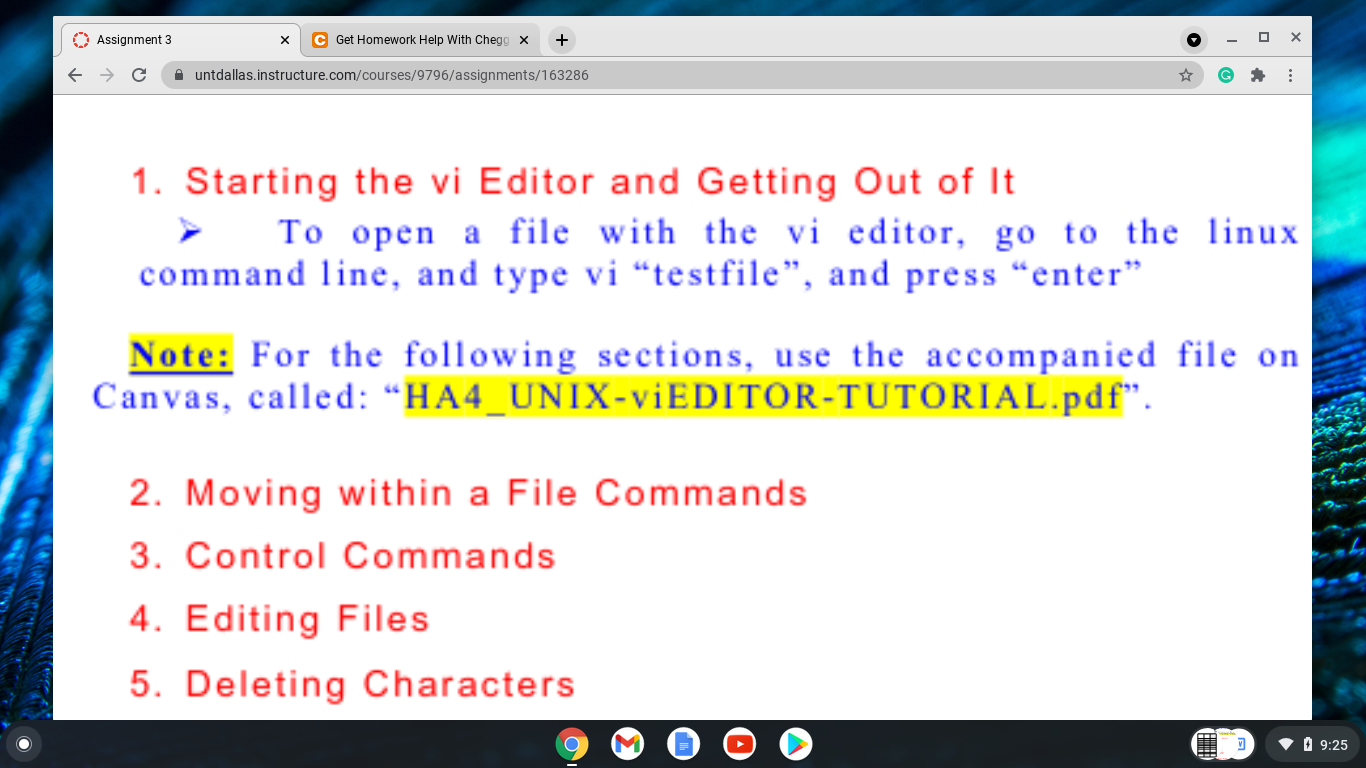Viewport: 1366px width, 768px height.
Task: Open the system tray with clock 9:25
Action: 1312,744
